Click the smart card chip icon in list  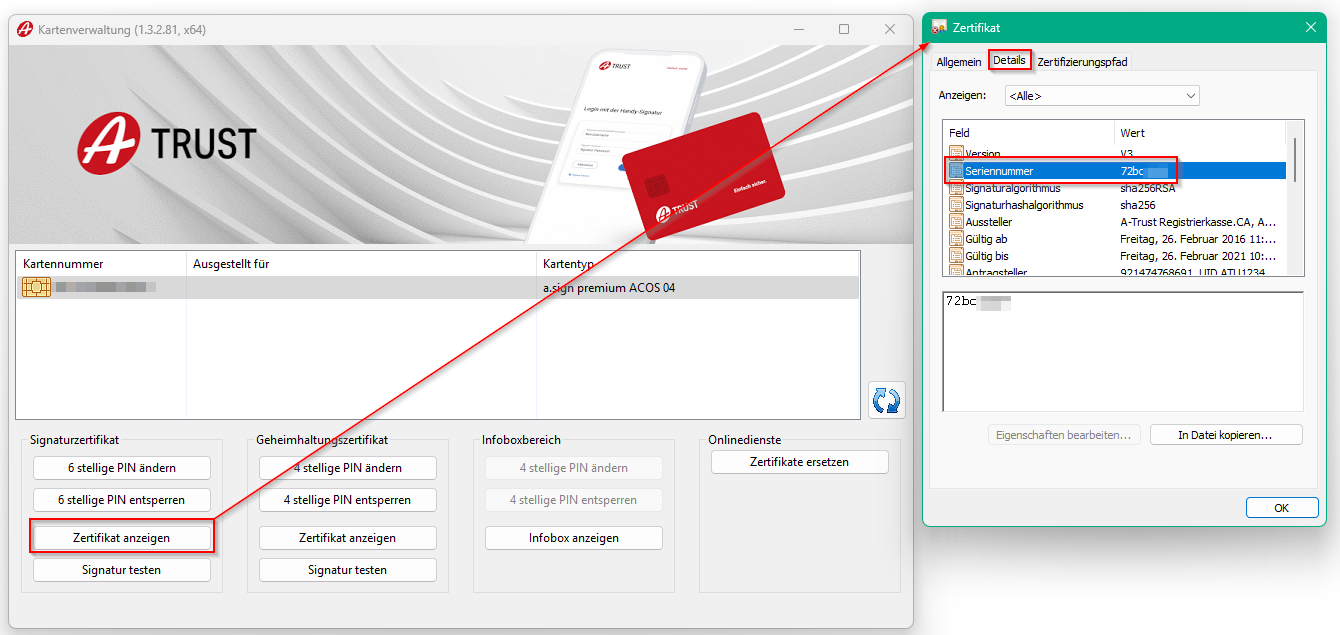(x=37, y=288)
